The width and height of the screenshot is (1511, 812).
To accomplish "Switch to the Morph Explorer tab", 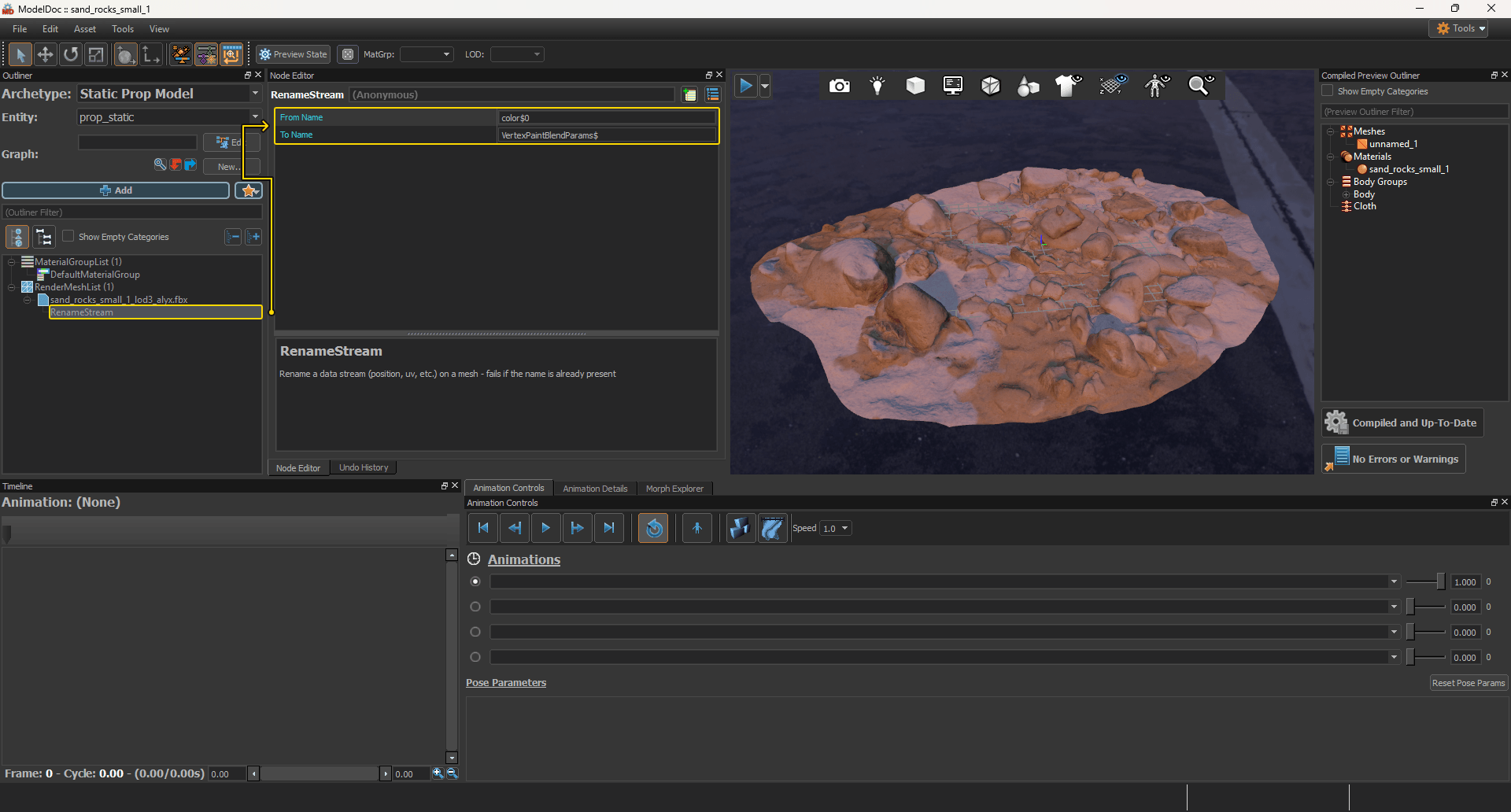I will tap(674, 489).
